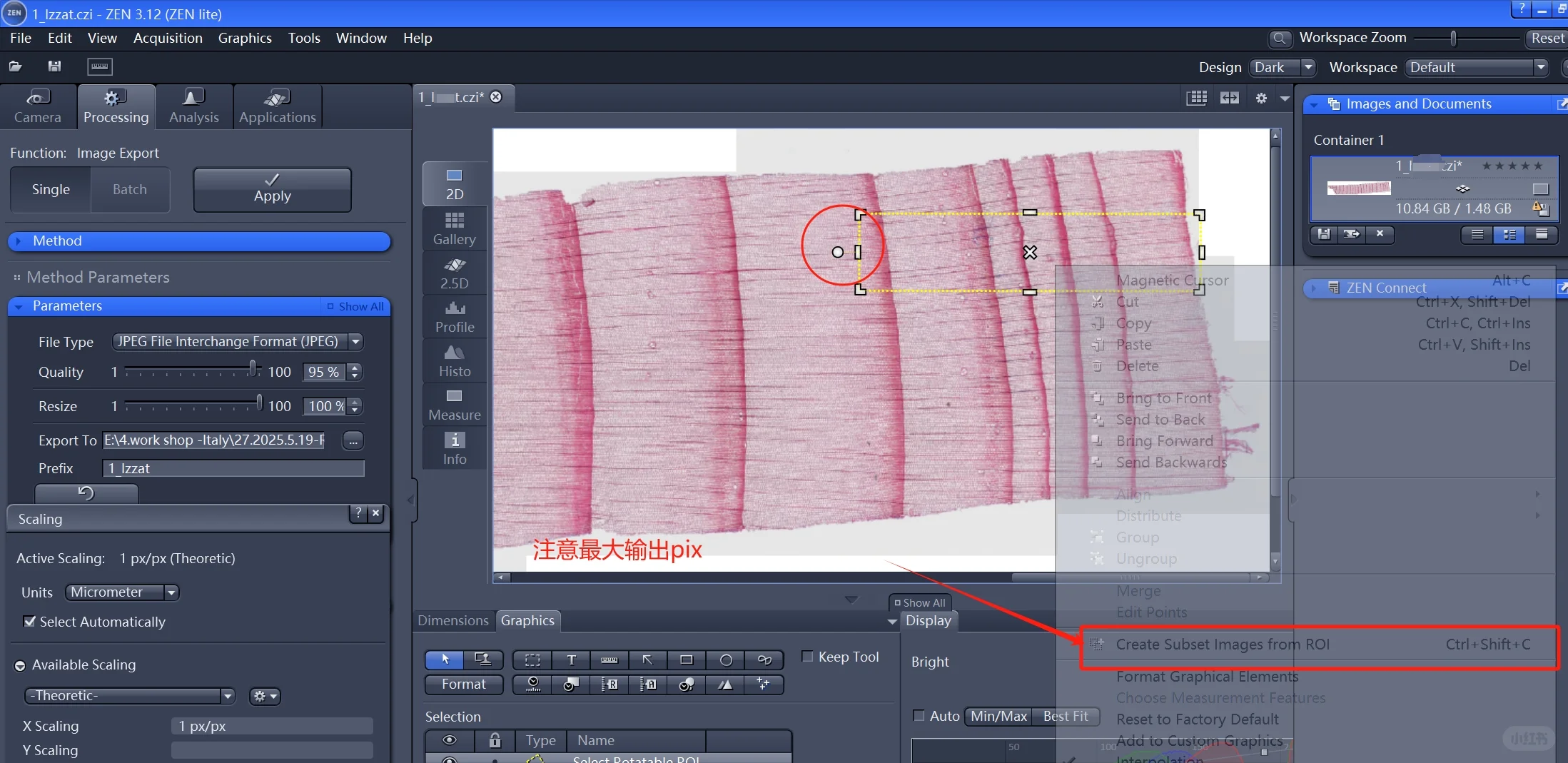Image resolution: width=1568 pixels, height=763 pixels.
Task: Select the stamp clone graphics tool
Action: [x=483, y=660]
